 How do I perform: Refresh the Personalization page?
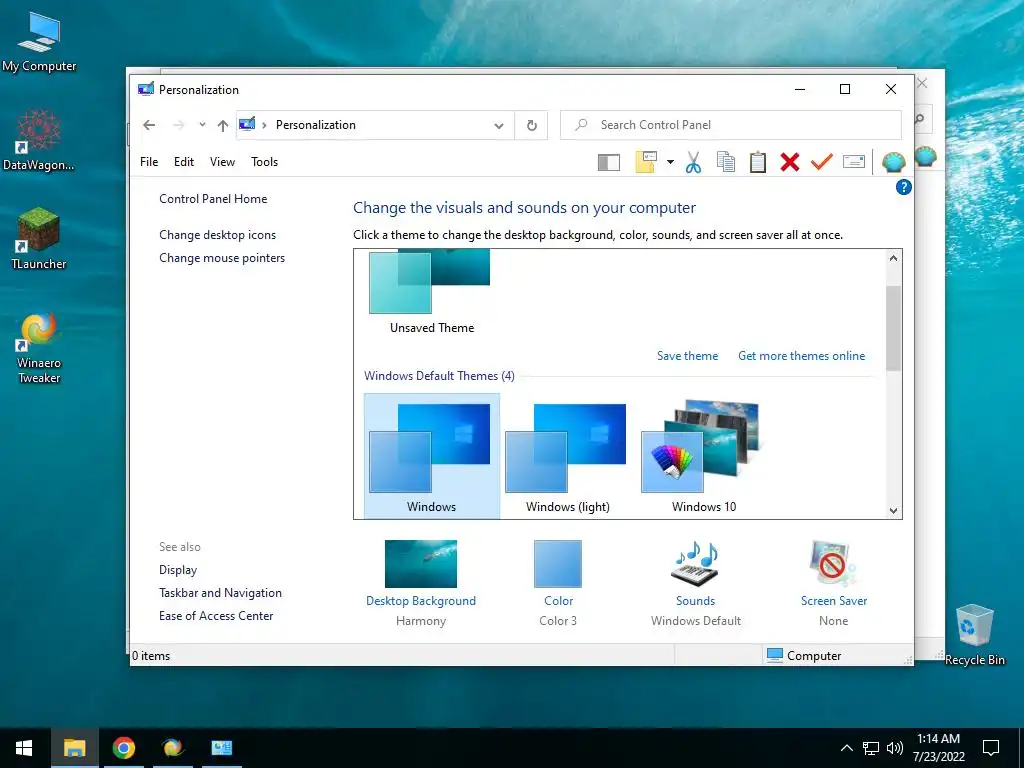point(532,125)
